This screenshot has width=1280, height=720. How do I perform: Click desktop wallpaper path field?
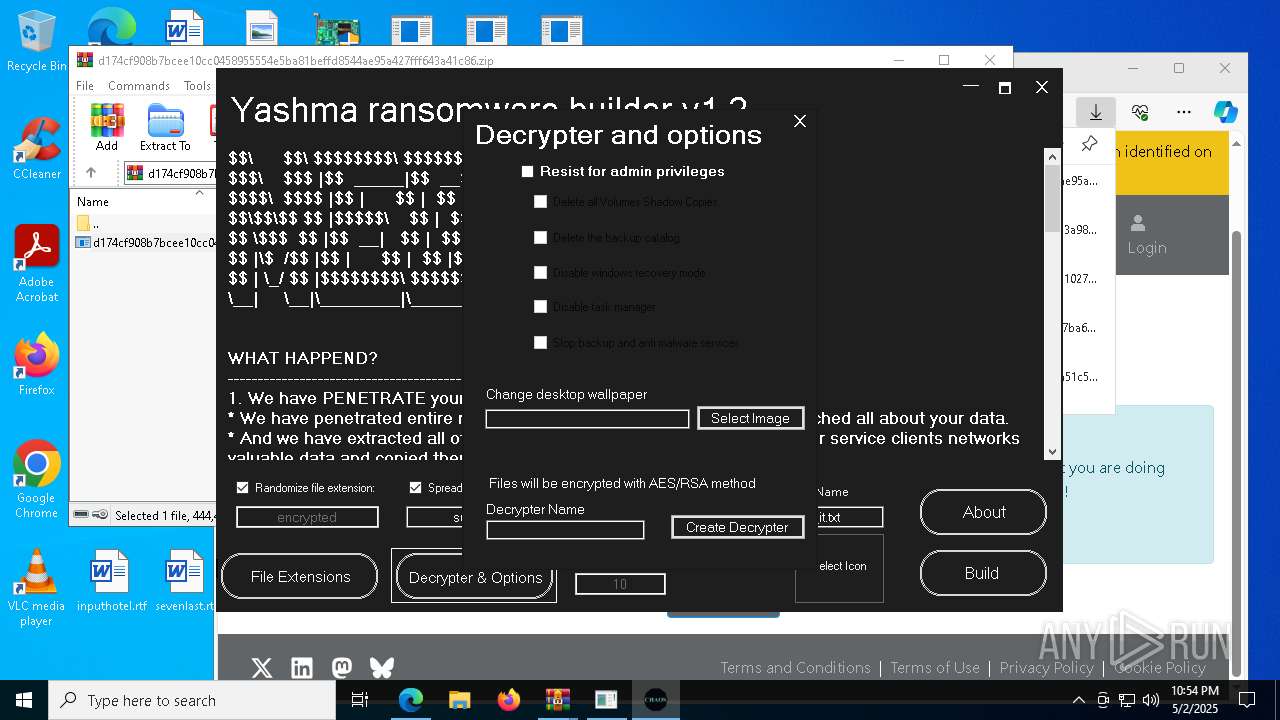pos(588,419)
